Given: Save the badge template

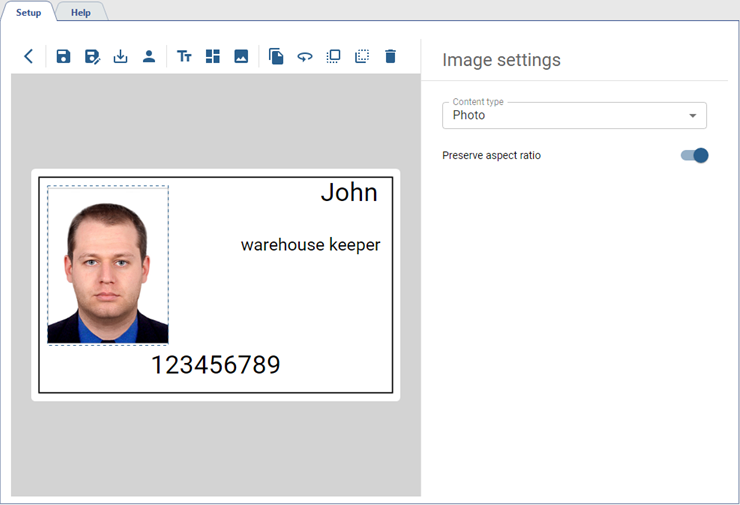Looking at the screenshot, I should pos(63,56).
